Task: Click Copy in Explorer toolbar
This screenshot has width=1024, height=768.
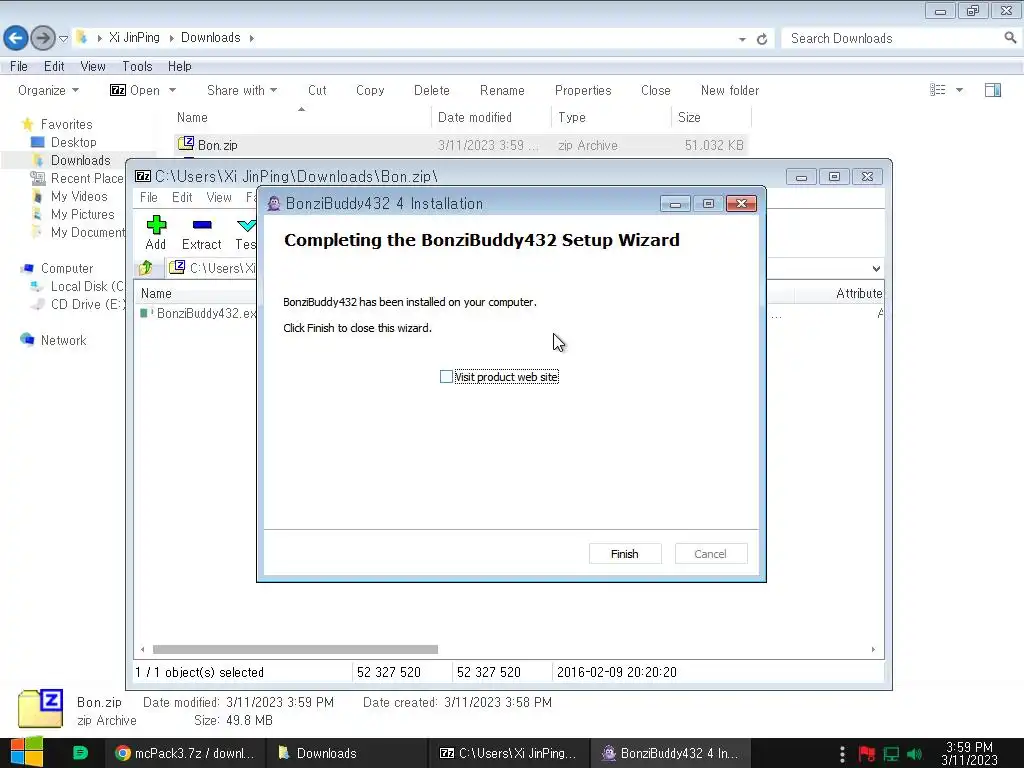Action: pyautogui.click(x=370, y=90)
